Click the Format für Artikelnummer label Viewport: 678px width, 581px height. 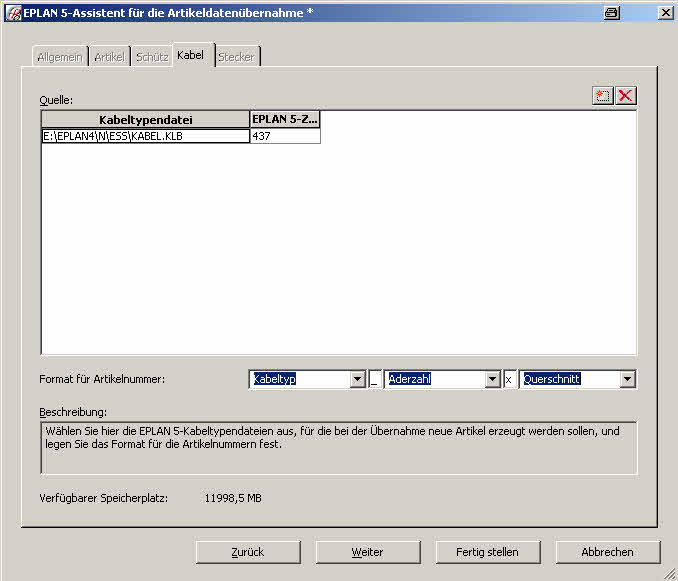tap(102, 380)
